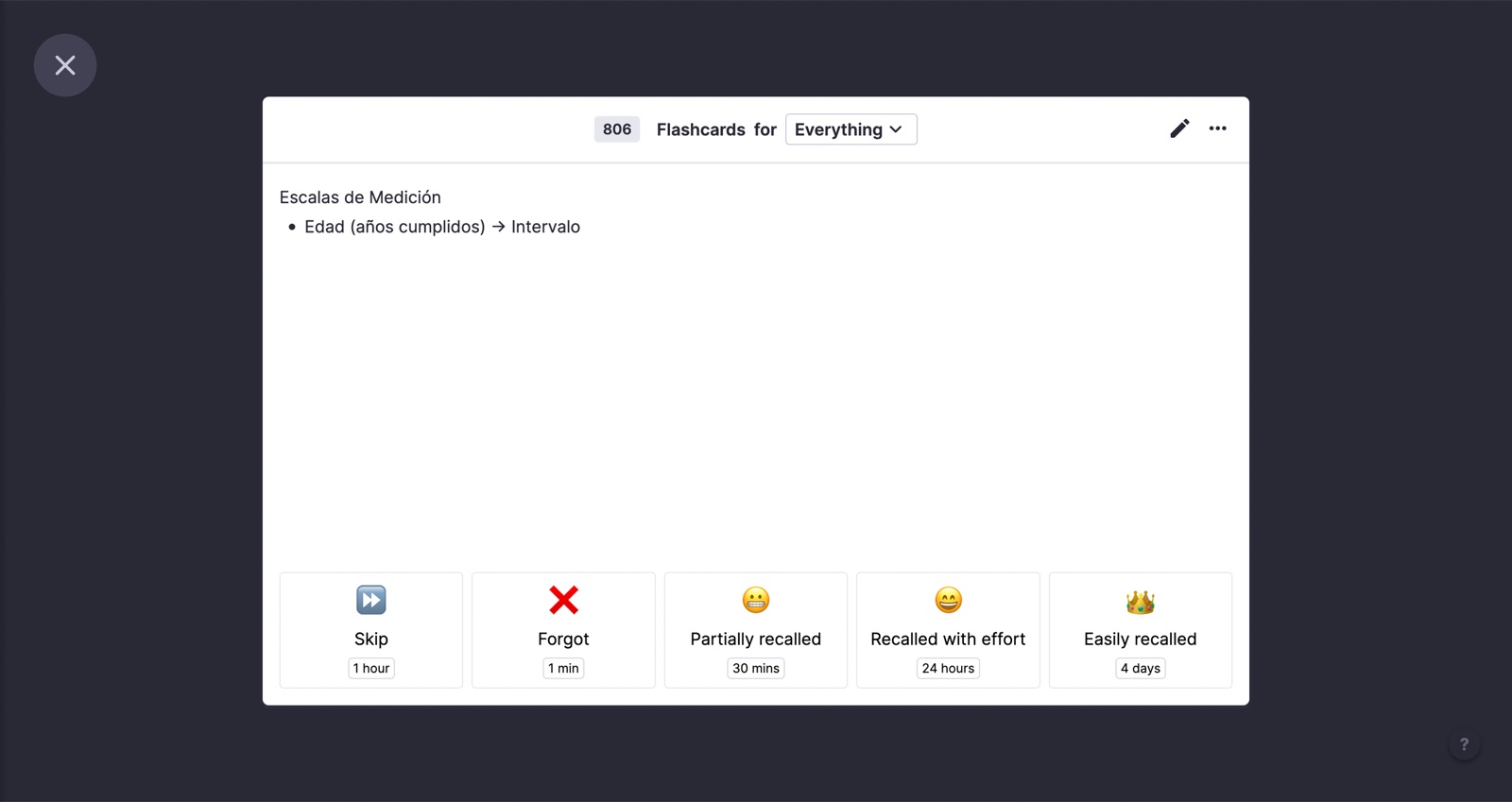
Task: Mark the card as Forgot
Action: [563, 630]
